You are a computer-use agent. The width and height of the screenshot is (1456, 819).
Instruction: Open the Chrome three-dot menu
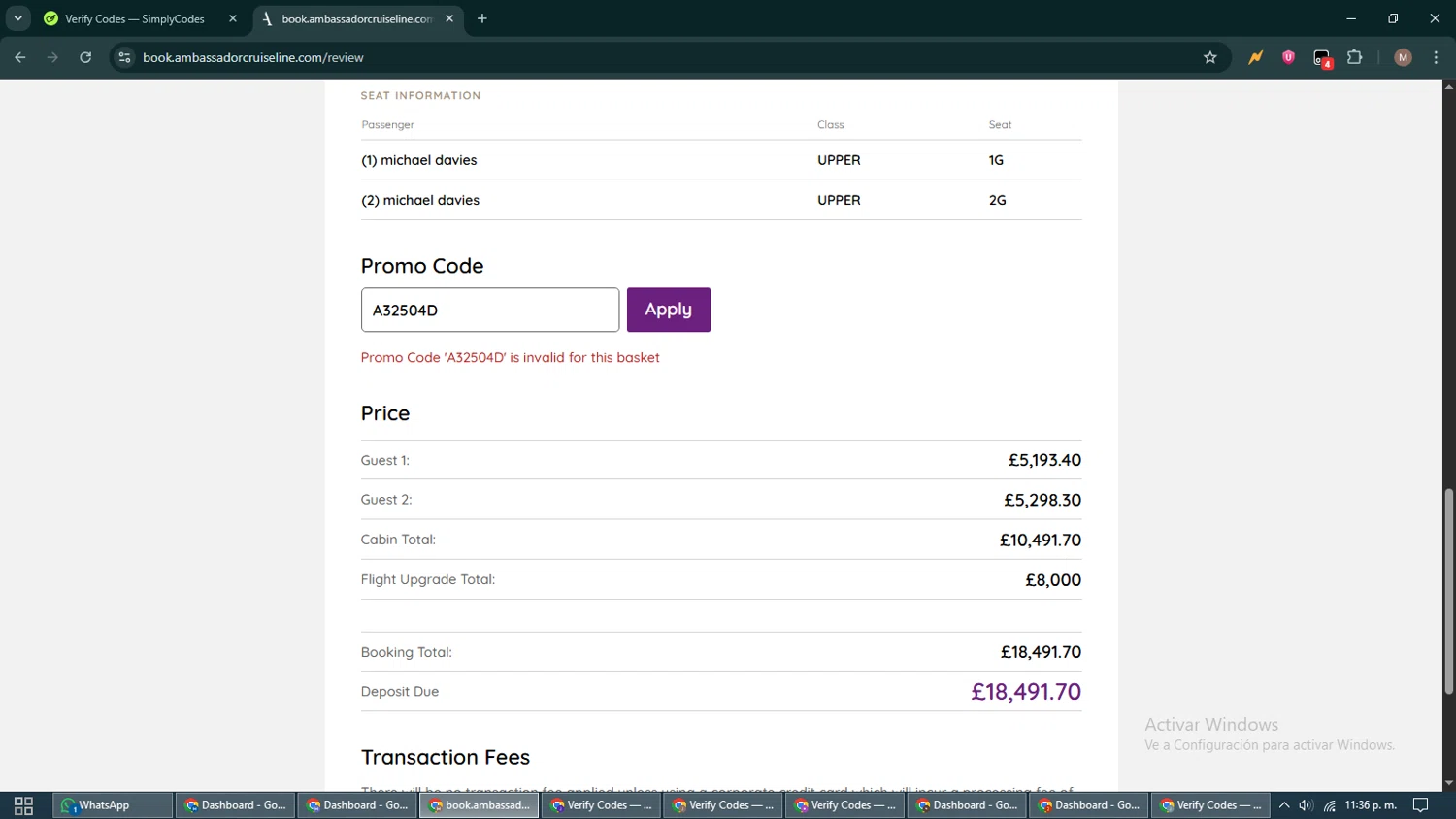(1437, 58)
